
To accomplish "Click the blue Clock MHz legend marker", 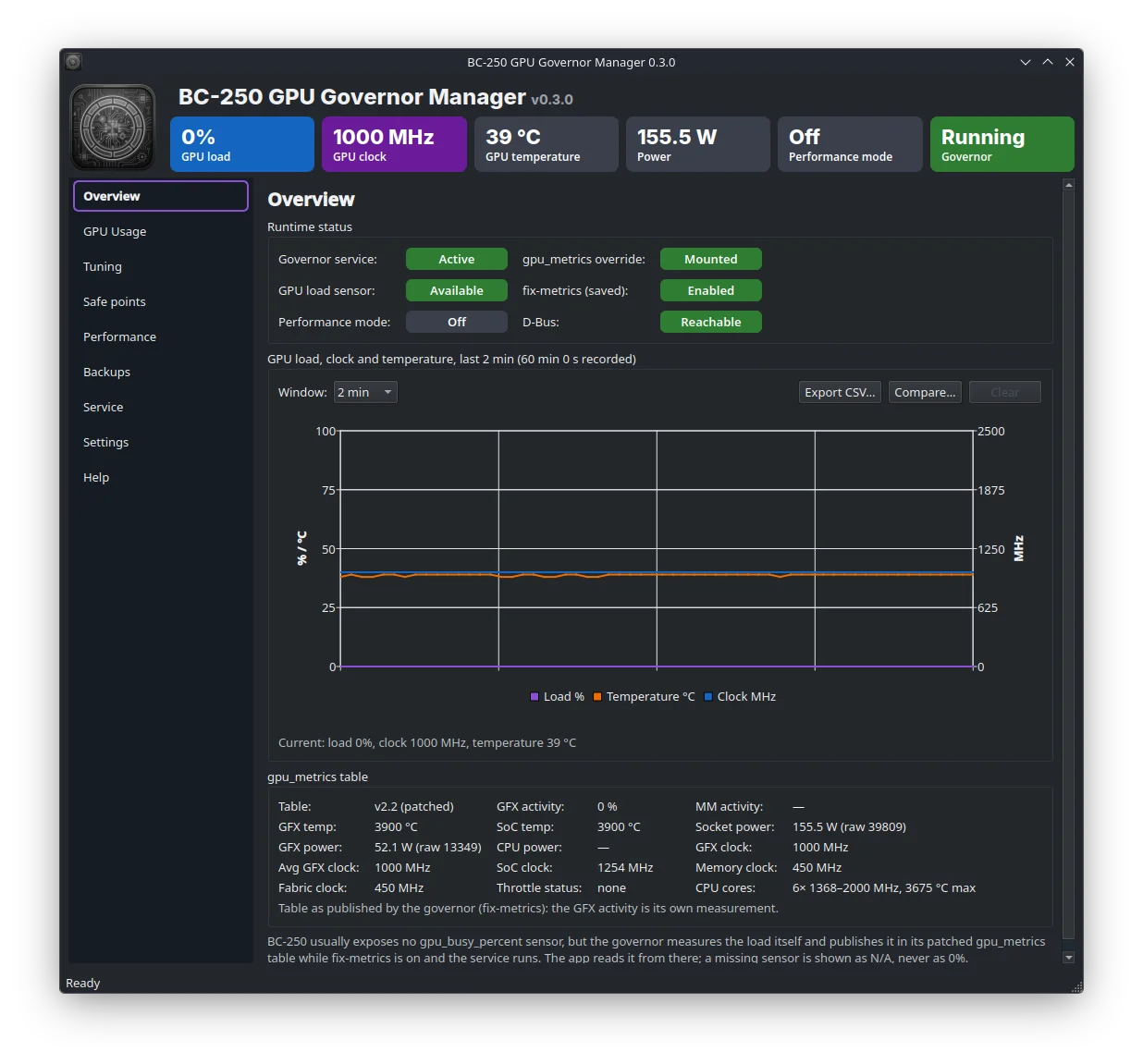I will (708, 697).
